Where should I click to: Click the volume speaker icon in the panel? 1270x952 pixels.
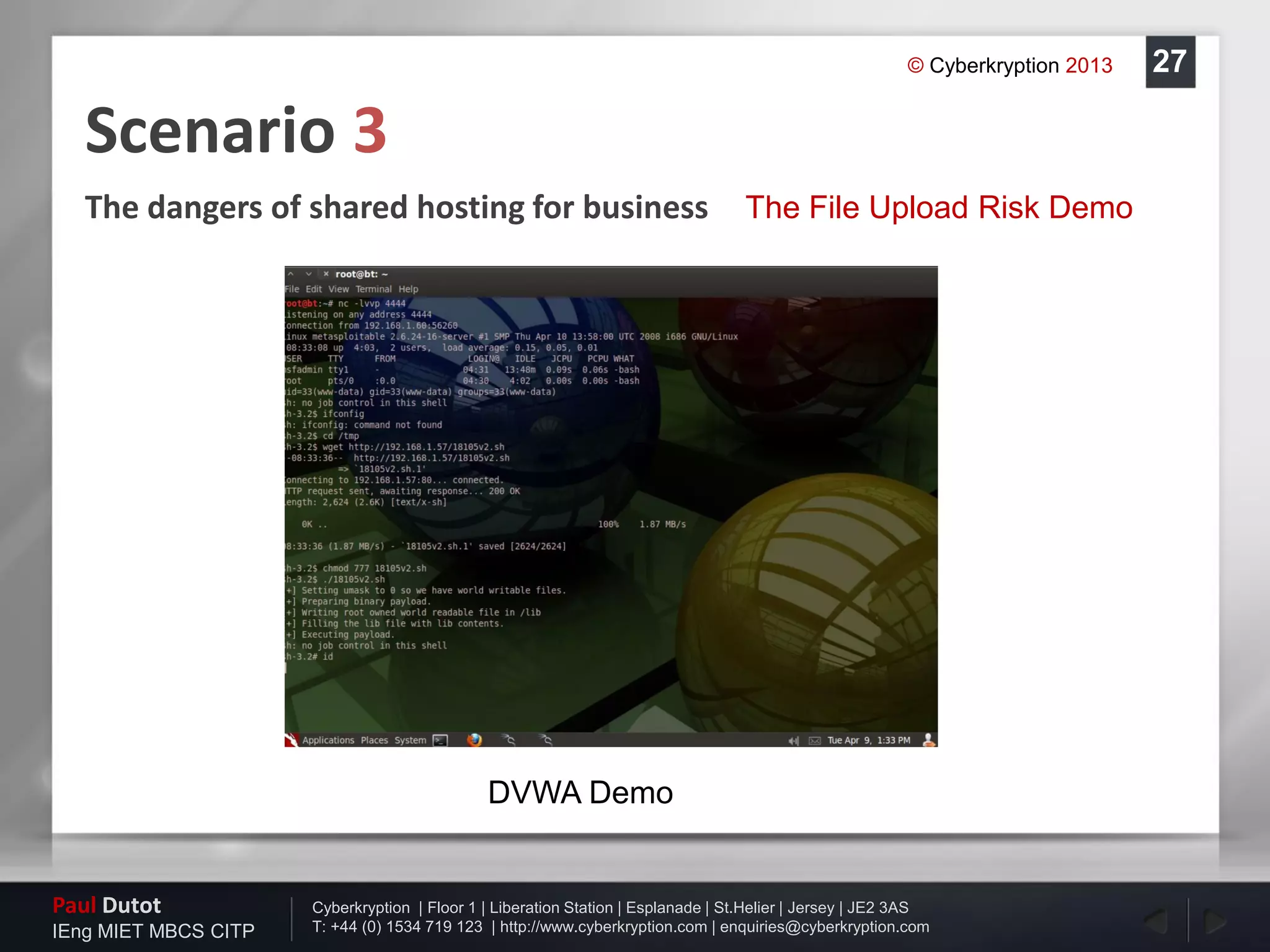click(793, 741)
